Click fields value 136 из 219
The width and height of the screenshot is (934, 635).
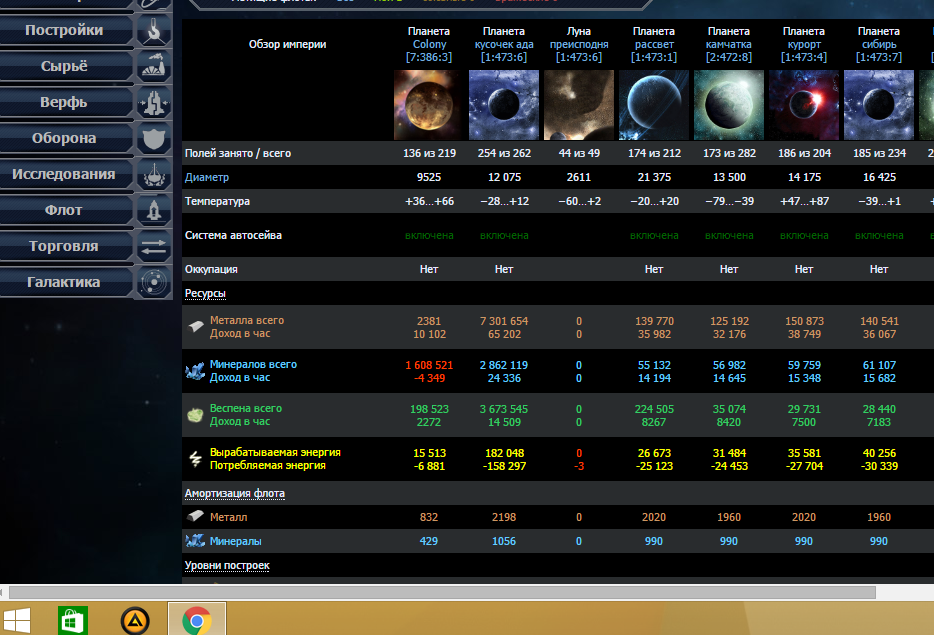[429, 153]
